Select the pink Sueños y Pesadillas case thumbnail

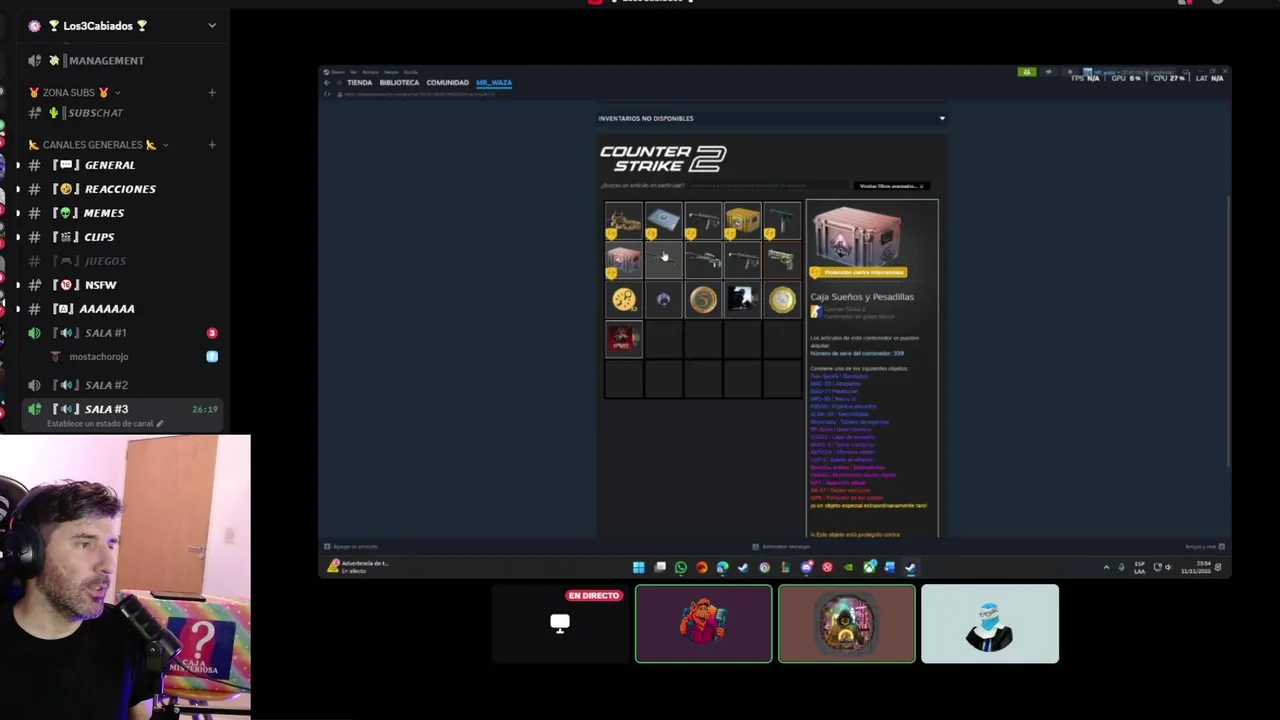(x=623, y=261)
